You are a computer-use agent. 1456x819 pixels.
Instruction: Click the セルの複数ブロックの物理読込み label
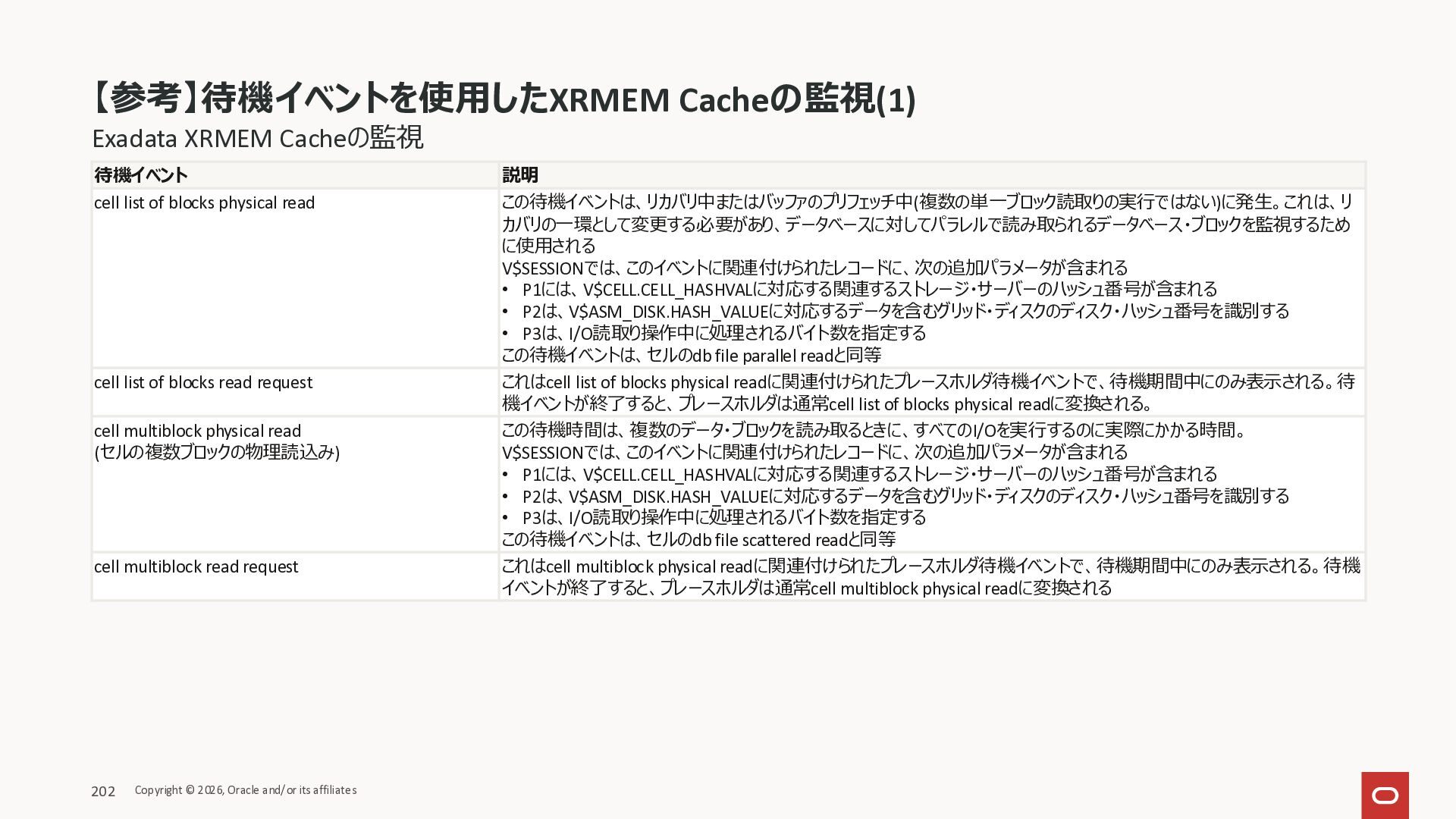(217, 452)
